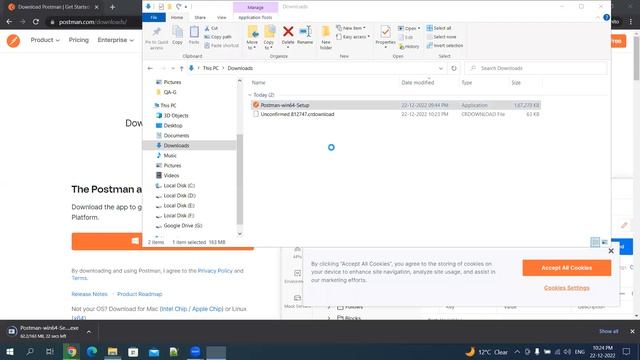Open the Privacy Policy link
Viewport: 640px width, 360px height.
(215, 271)
